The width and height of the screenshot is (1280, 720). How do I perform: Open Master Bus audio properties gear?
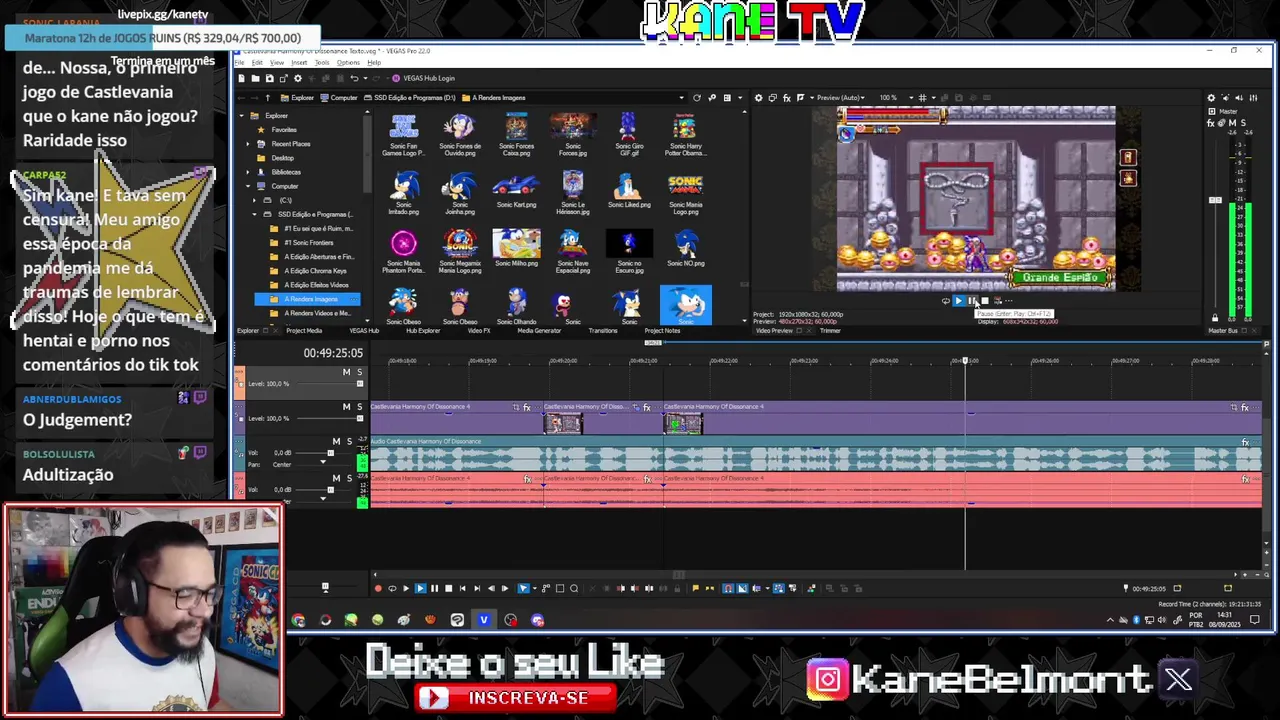pyautogui.click(x=1211, y=98)
